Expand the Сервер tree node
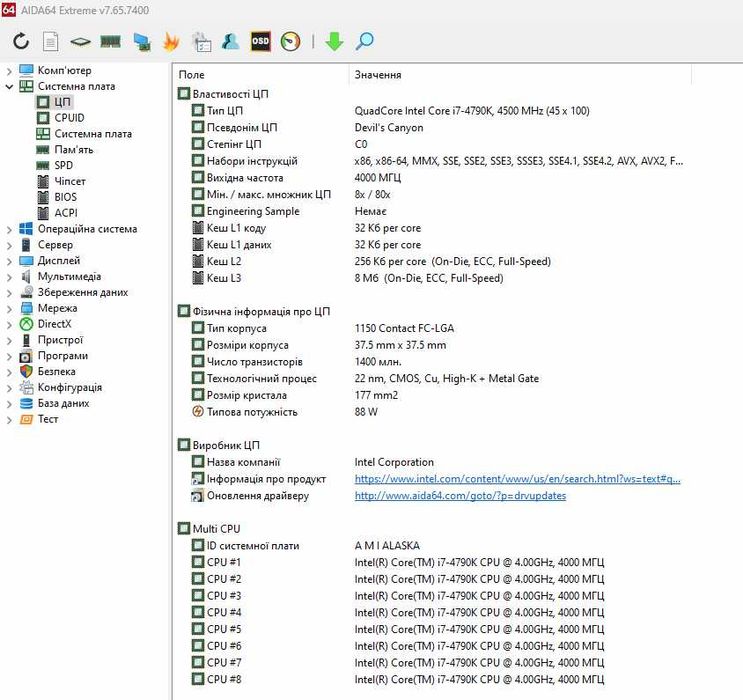This screenshot has width=743, height=700. click(x=9, y=245)
